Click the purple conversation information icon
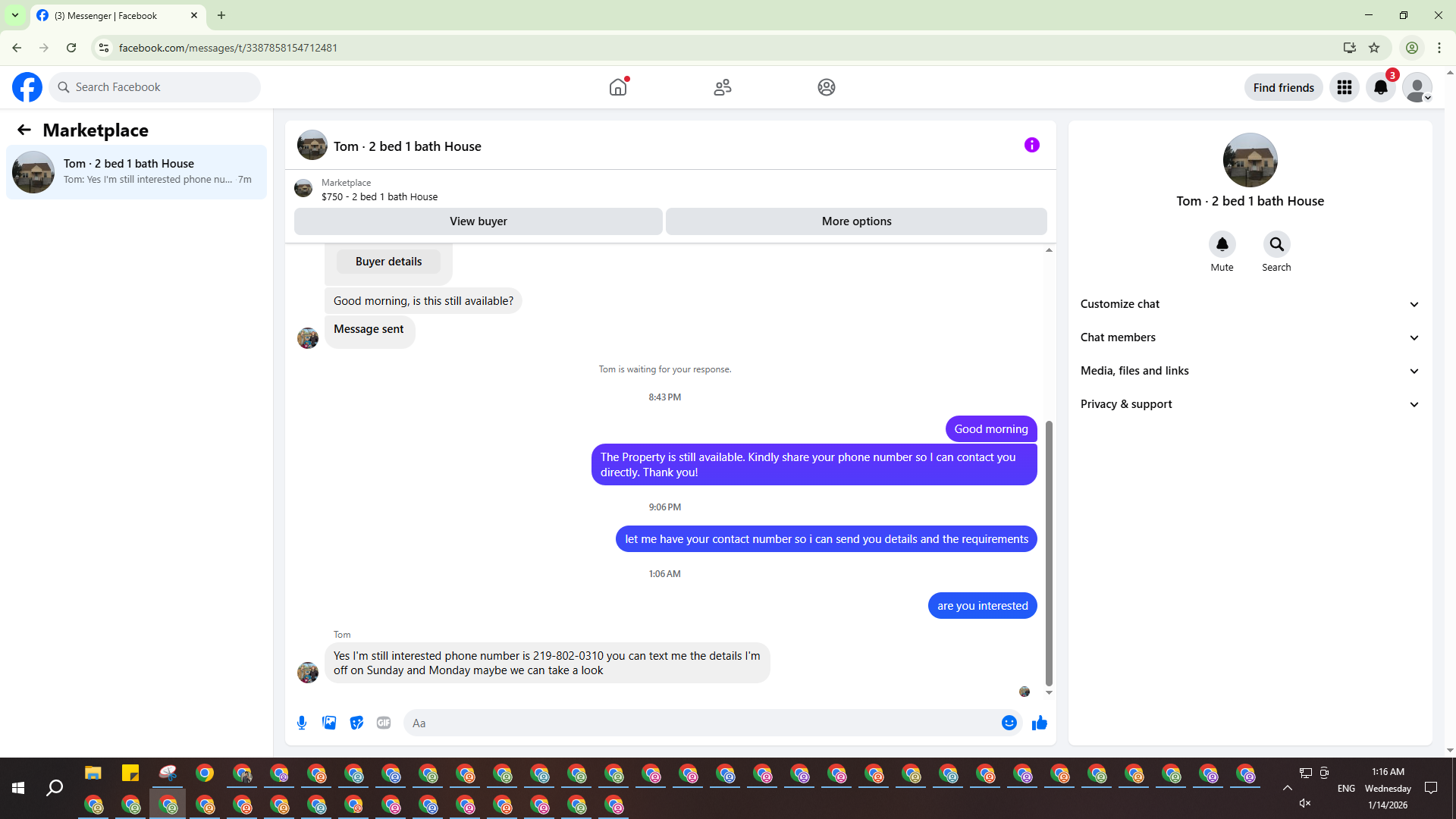The height and width of the screenshot is (819, 1456). 1031,145
